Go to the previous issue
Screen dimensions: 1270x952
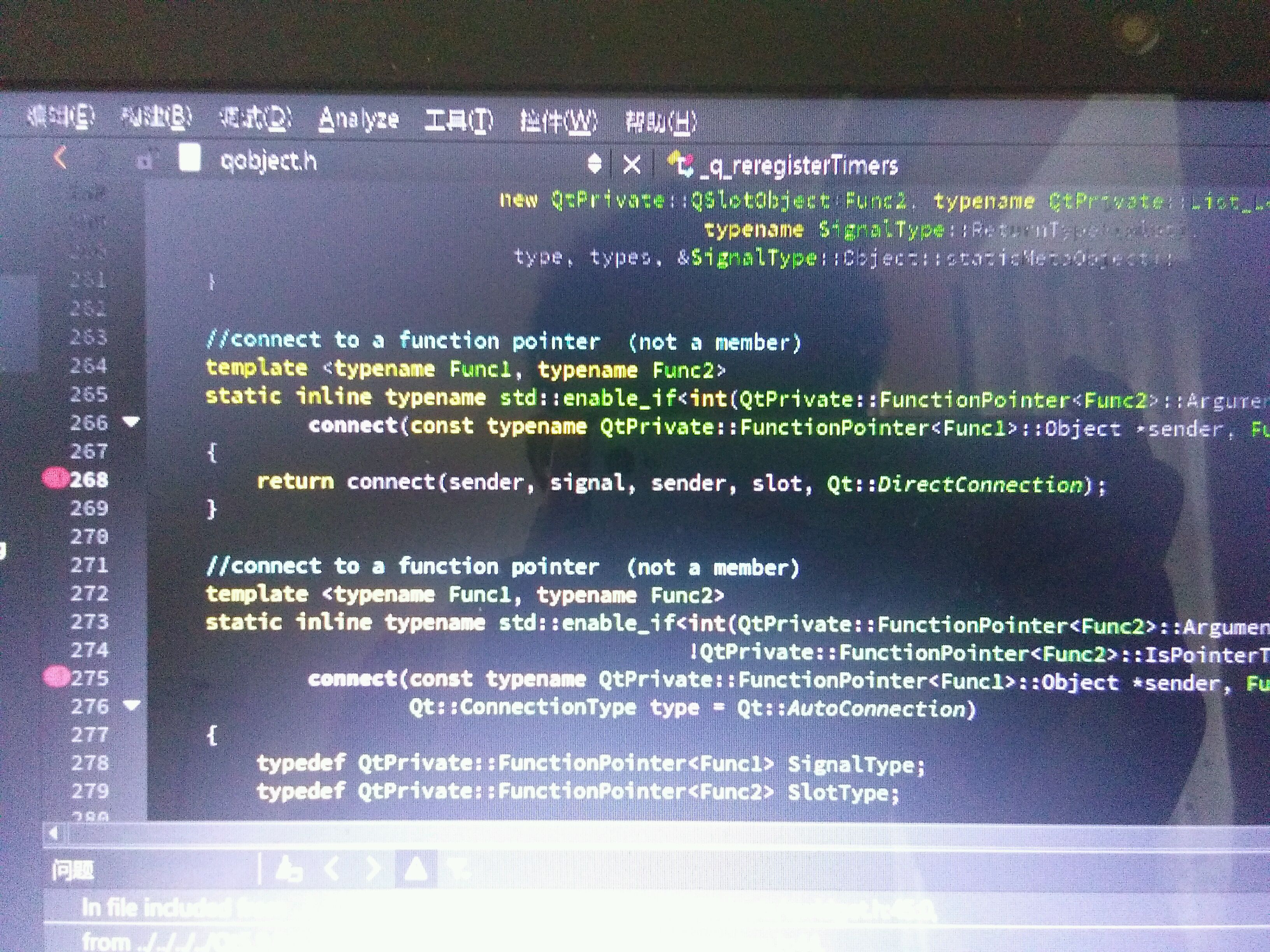pos(332,869)
